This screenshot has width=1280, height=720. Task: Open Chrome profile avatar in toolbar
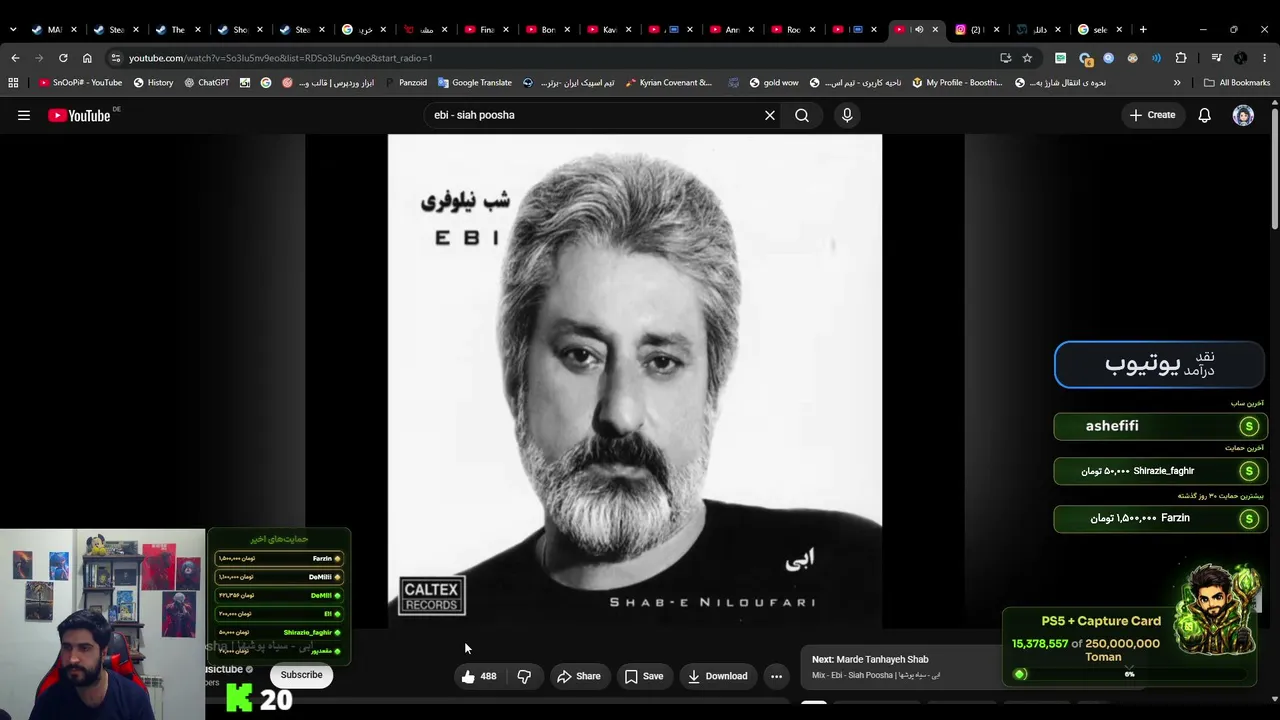click(x=1241, y=58)
